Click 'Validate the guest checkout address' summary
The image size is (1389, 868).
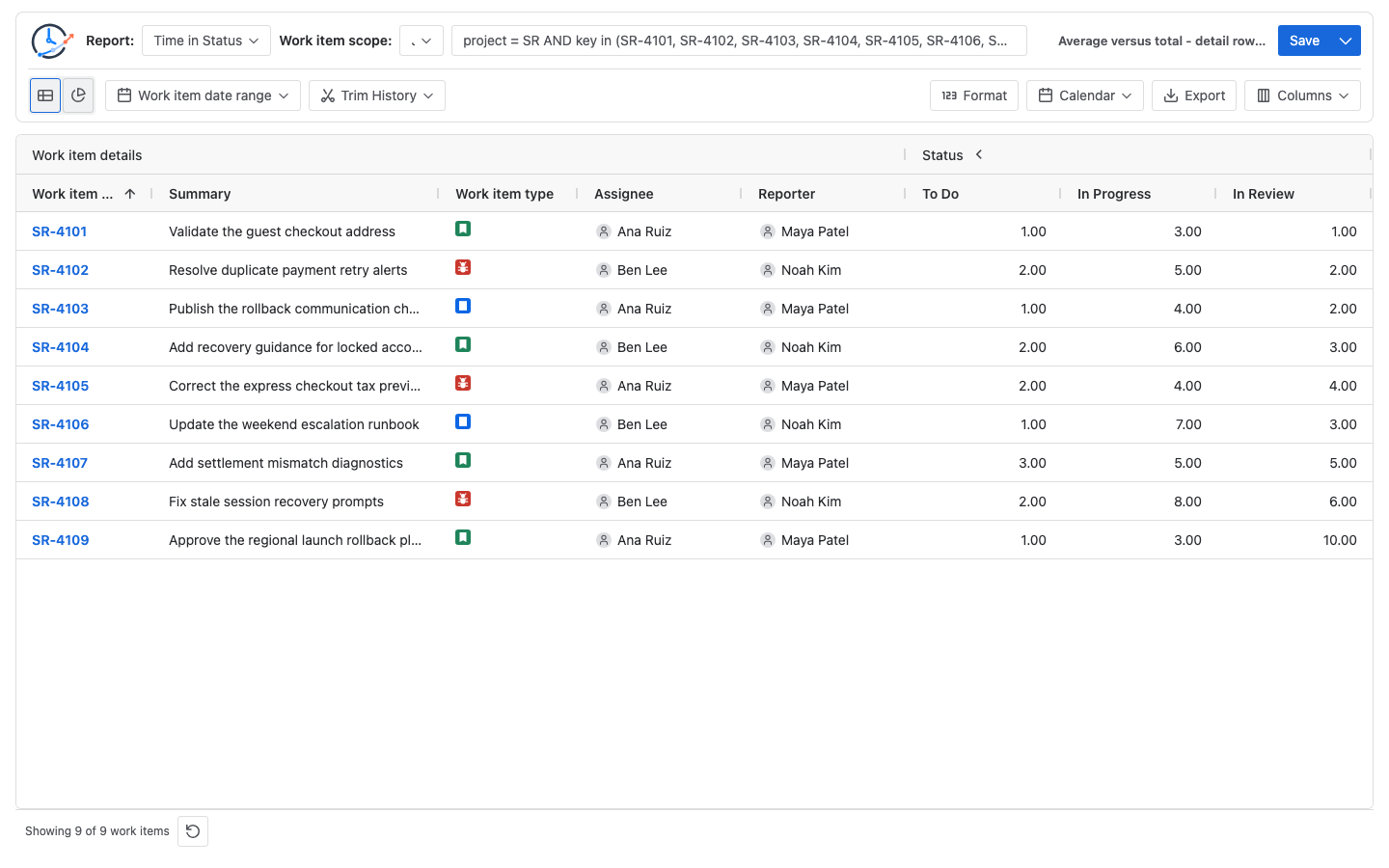click(282, 231)
